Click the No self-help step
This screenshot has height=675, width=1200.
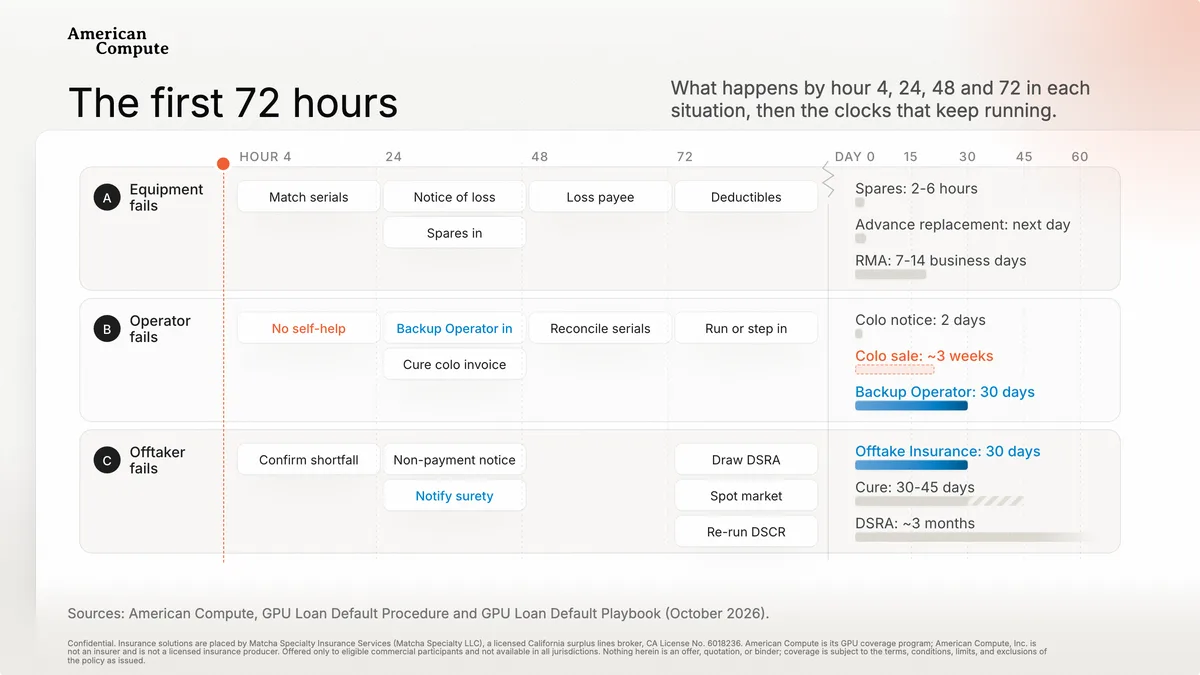click(309, 328)
